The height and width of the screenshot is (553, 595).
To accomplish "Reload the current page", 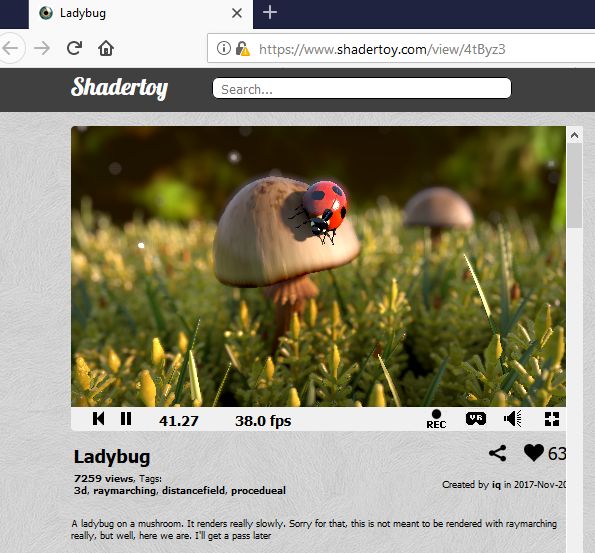I will point(74,48).
